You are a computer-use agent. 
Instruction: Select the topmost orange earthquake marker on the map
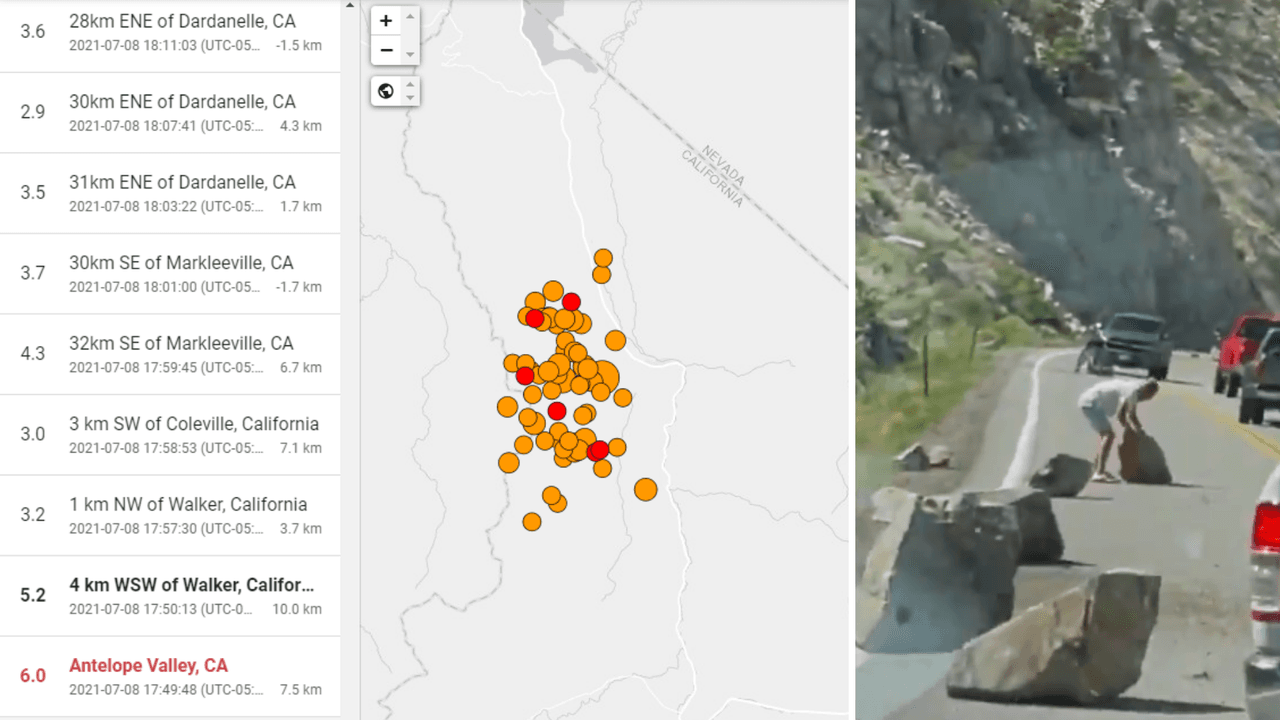(x=602, y=259)
